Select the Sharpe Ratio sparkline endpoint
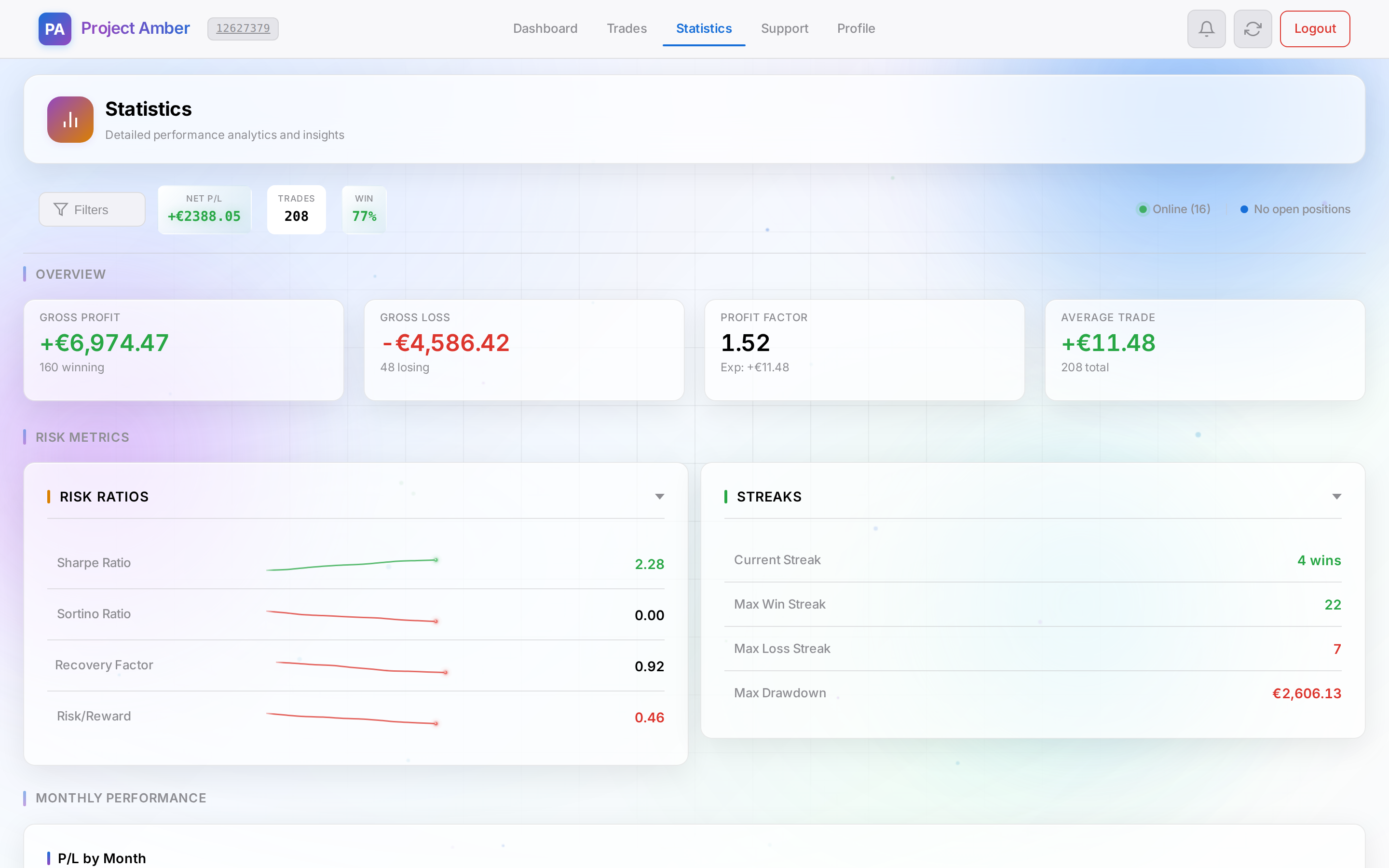Viewport: 1389px width, 868px height. [436, 559]
